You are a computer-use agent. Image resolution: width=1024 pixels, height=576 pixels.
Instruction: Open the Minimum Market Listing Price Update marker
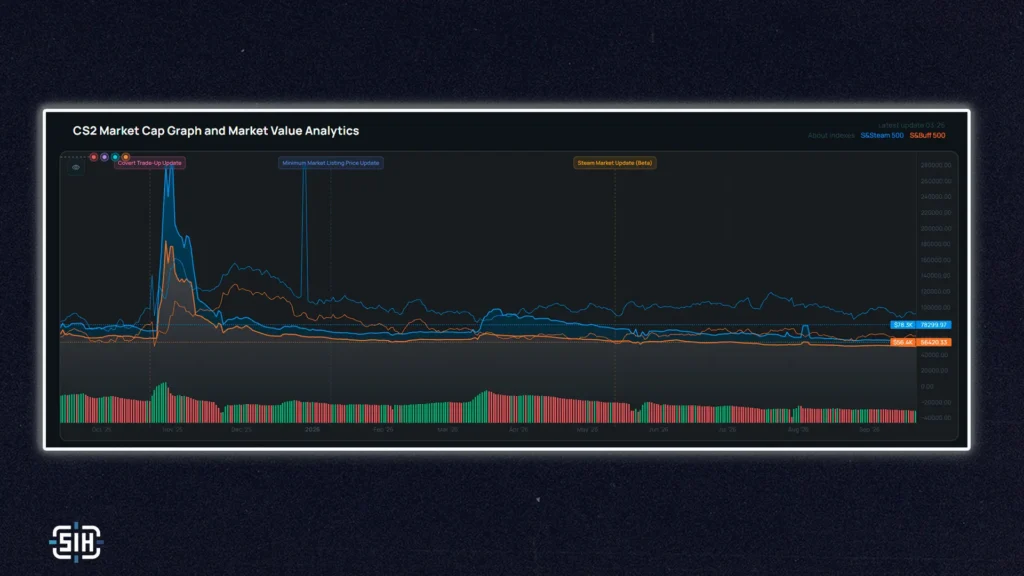tap(330, 163)
